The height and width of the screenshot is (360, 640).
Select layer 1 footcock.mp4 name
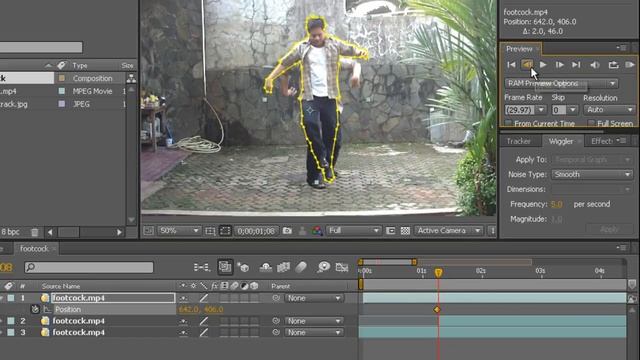pos(78,298)
